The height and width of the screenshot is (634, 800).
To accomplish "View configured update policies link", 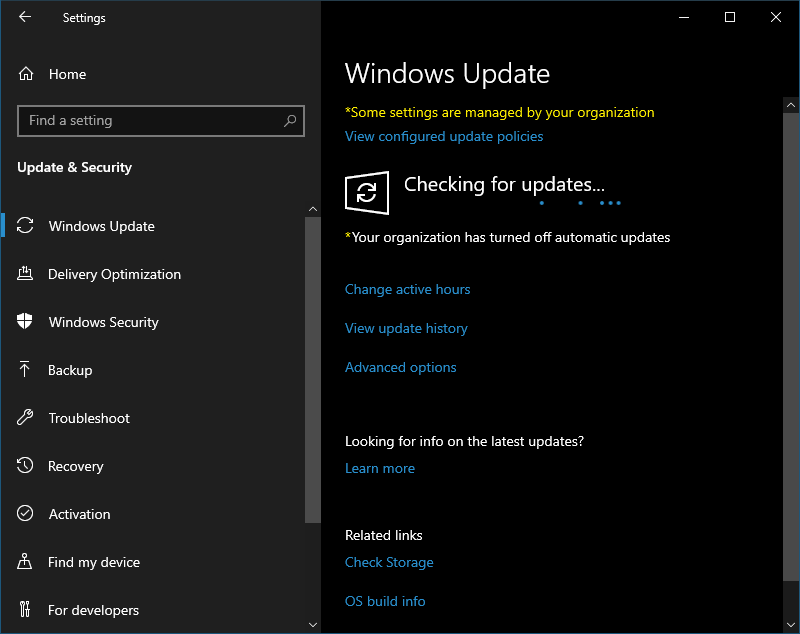I will point(444,136).
